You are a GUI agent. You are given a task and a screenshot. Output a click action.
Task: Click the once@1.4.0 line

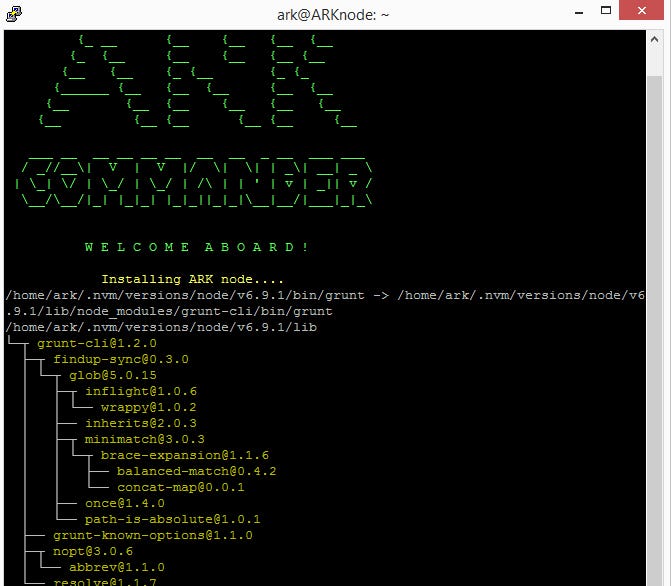(125, 503)
